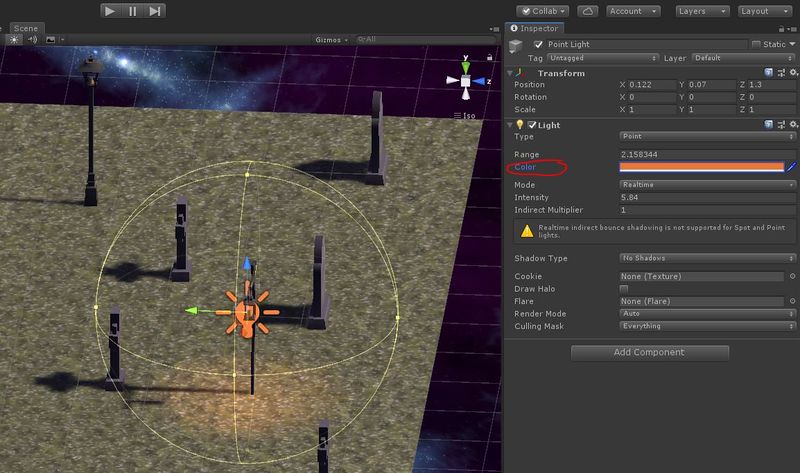Open the Tag dropdown showing Untagged
This screenshot has height=473, width=800.
click(x=603, y=58)
